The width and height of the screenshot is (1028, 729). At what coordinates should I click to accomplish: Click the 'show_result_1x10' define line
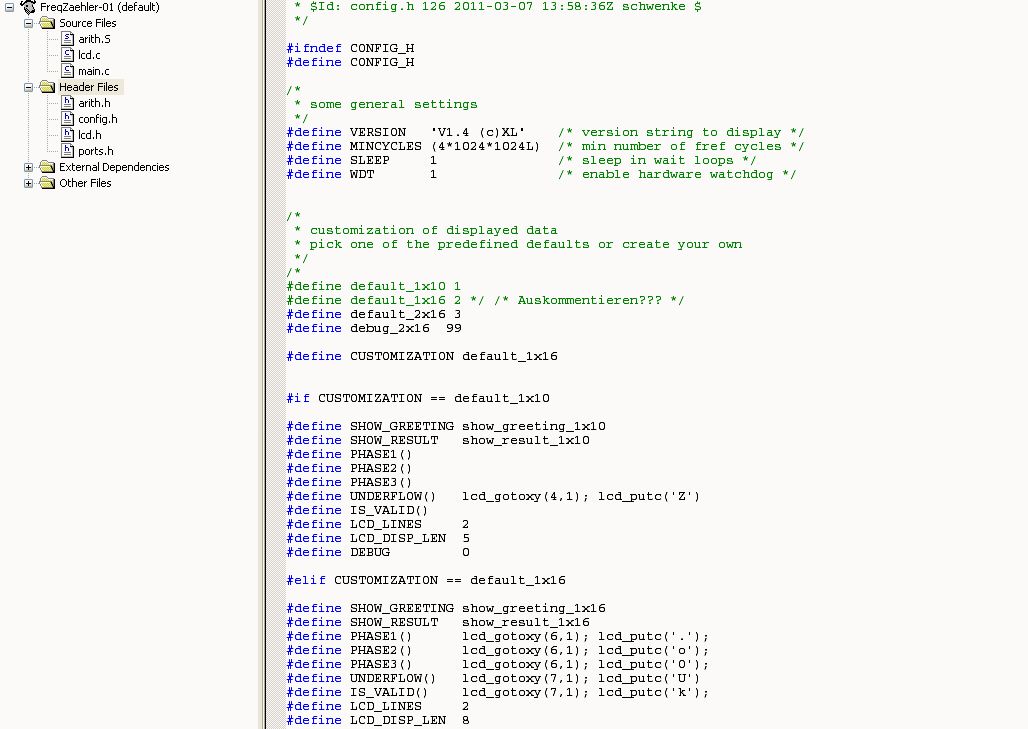[x=438, y=441]
